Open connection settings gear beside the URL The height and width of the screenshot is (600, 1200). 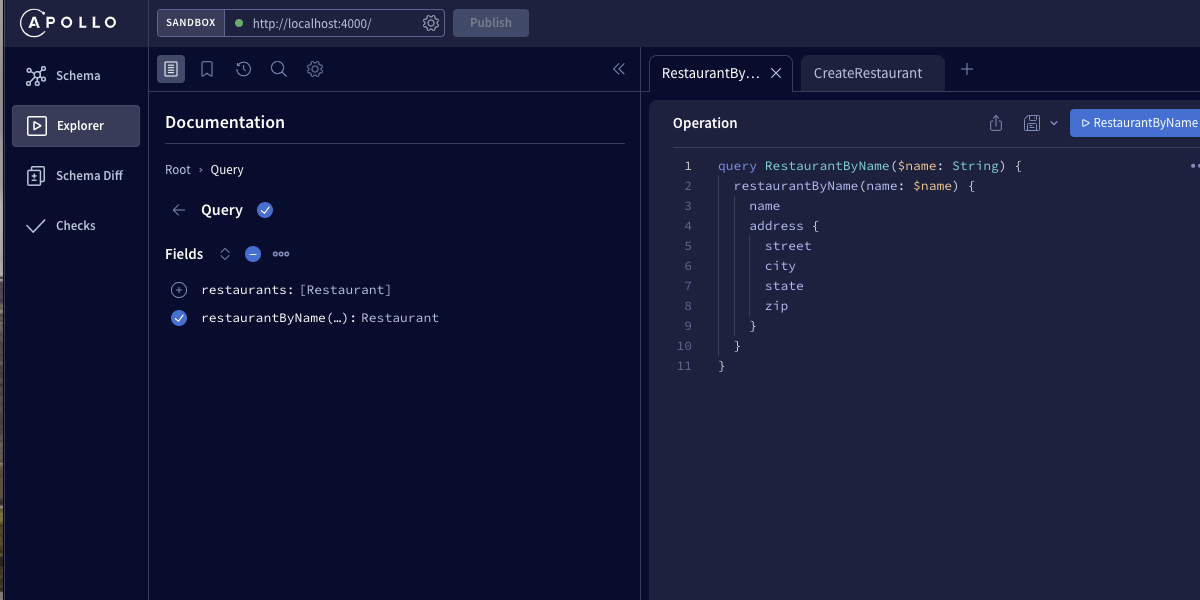431,22
